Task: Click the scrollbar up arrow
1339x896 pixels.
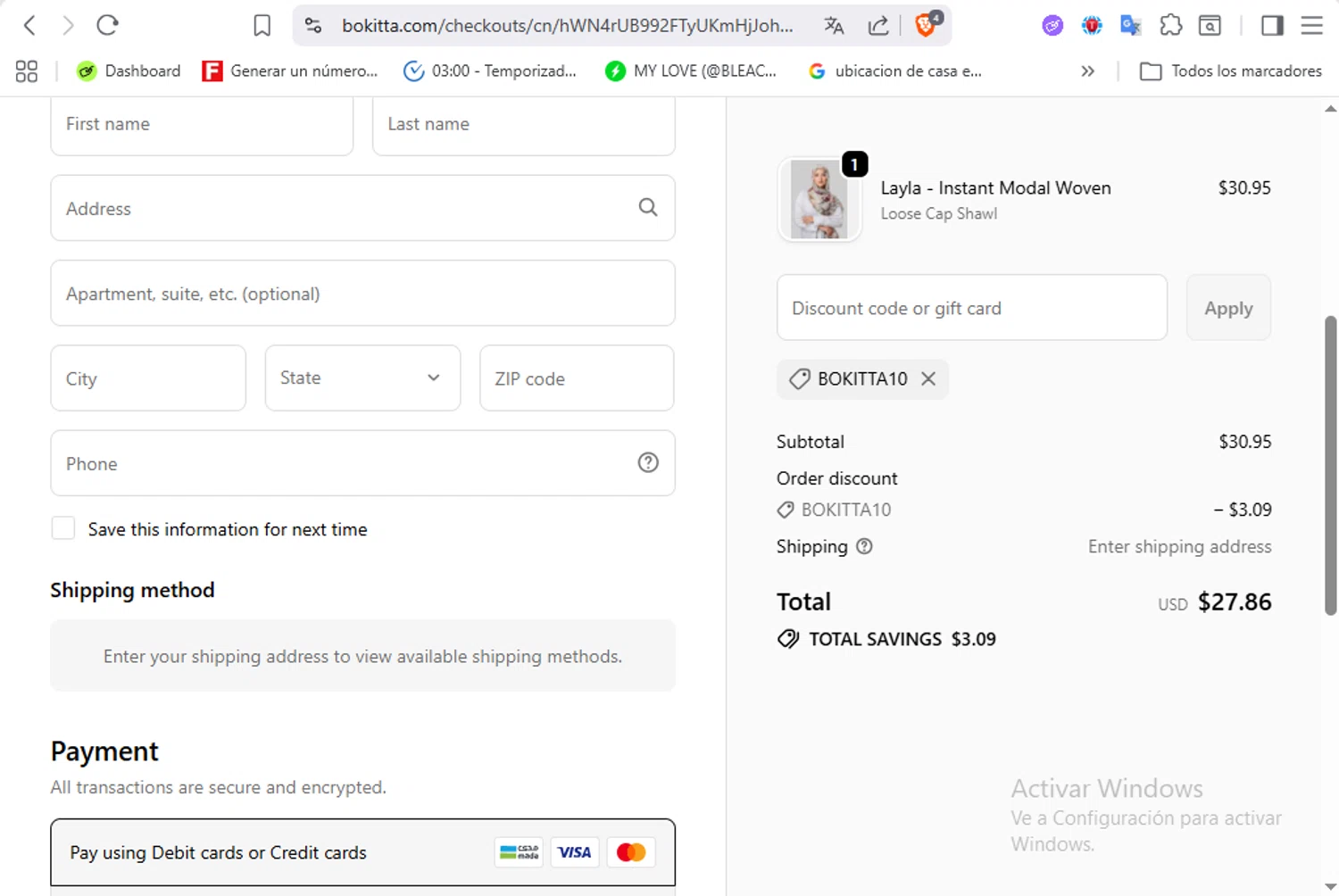Action: tap(1331, 109)
